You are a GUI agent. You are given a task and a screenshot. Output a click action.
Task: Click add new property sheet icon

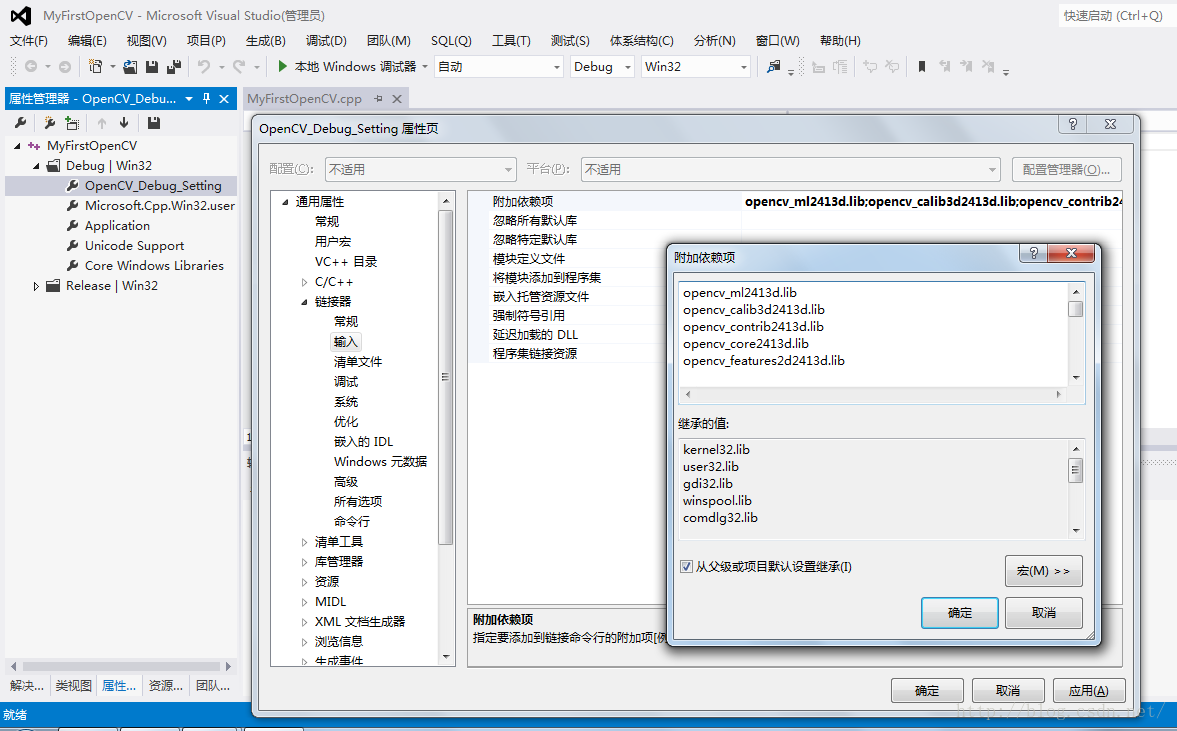50,123
